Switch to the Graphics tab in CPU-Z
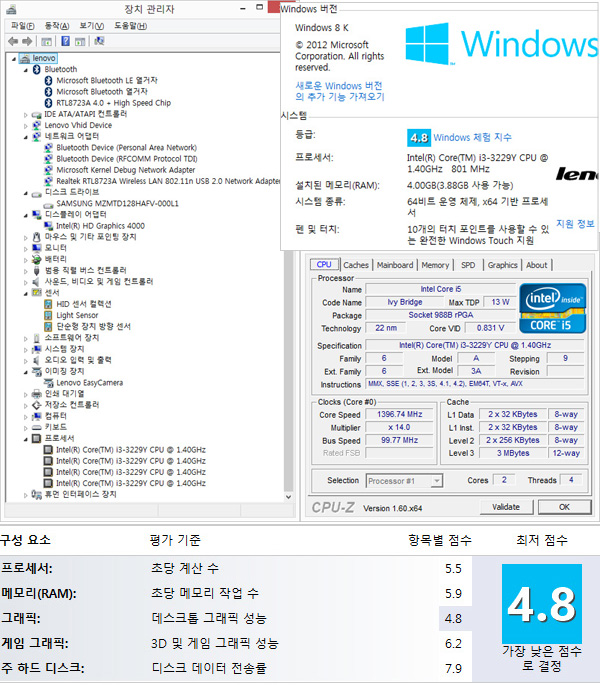 (502, 265)
